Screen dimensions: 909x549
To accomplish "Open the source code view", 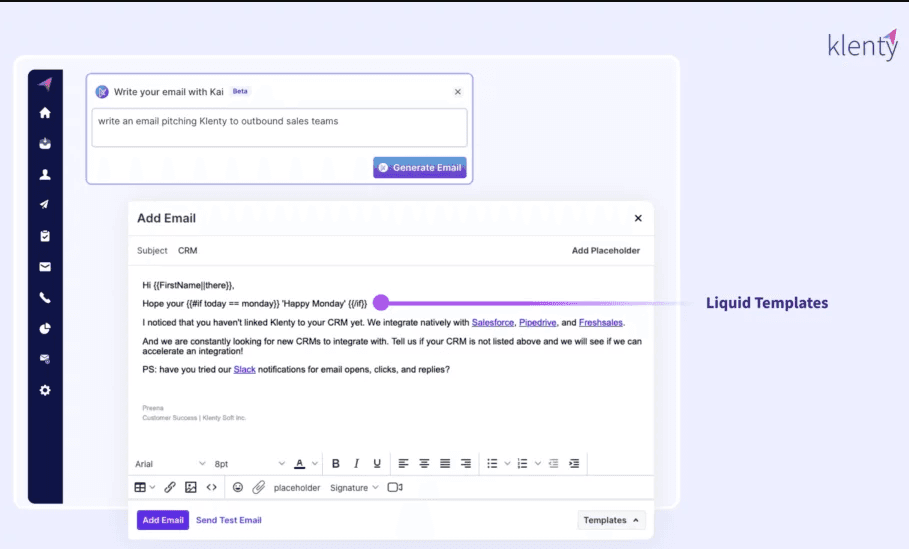I will click(x=212, y=487).
